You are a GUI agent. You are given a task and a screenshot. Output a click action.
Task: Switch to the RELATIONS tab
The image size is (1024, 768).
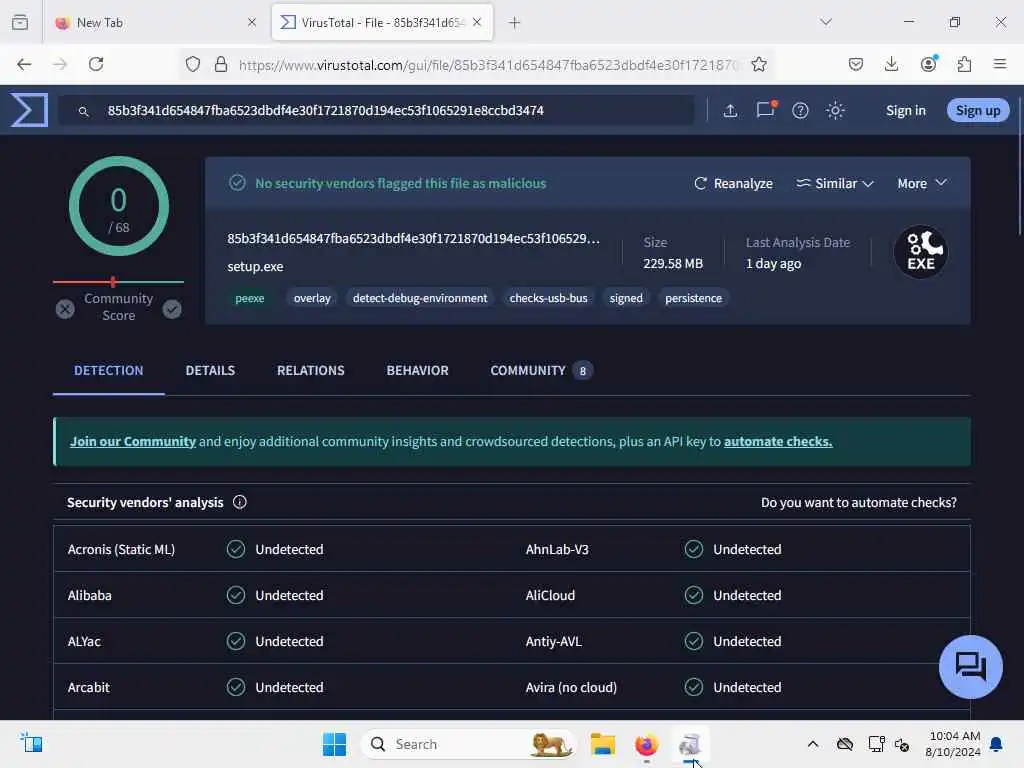[x=311, y=370]
